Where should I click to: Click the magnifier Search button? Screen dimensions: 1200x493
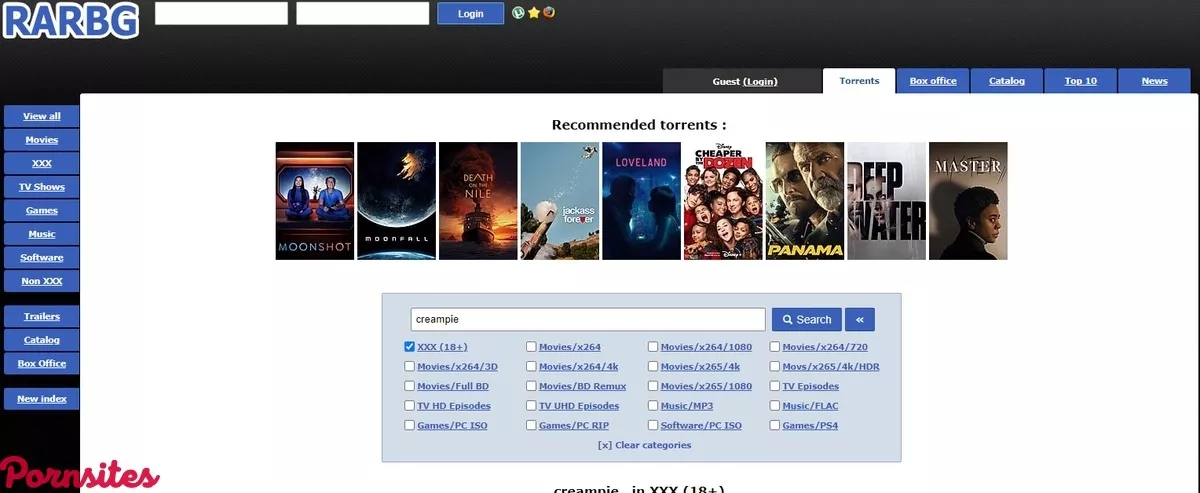tap(806, 319)
